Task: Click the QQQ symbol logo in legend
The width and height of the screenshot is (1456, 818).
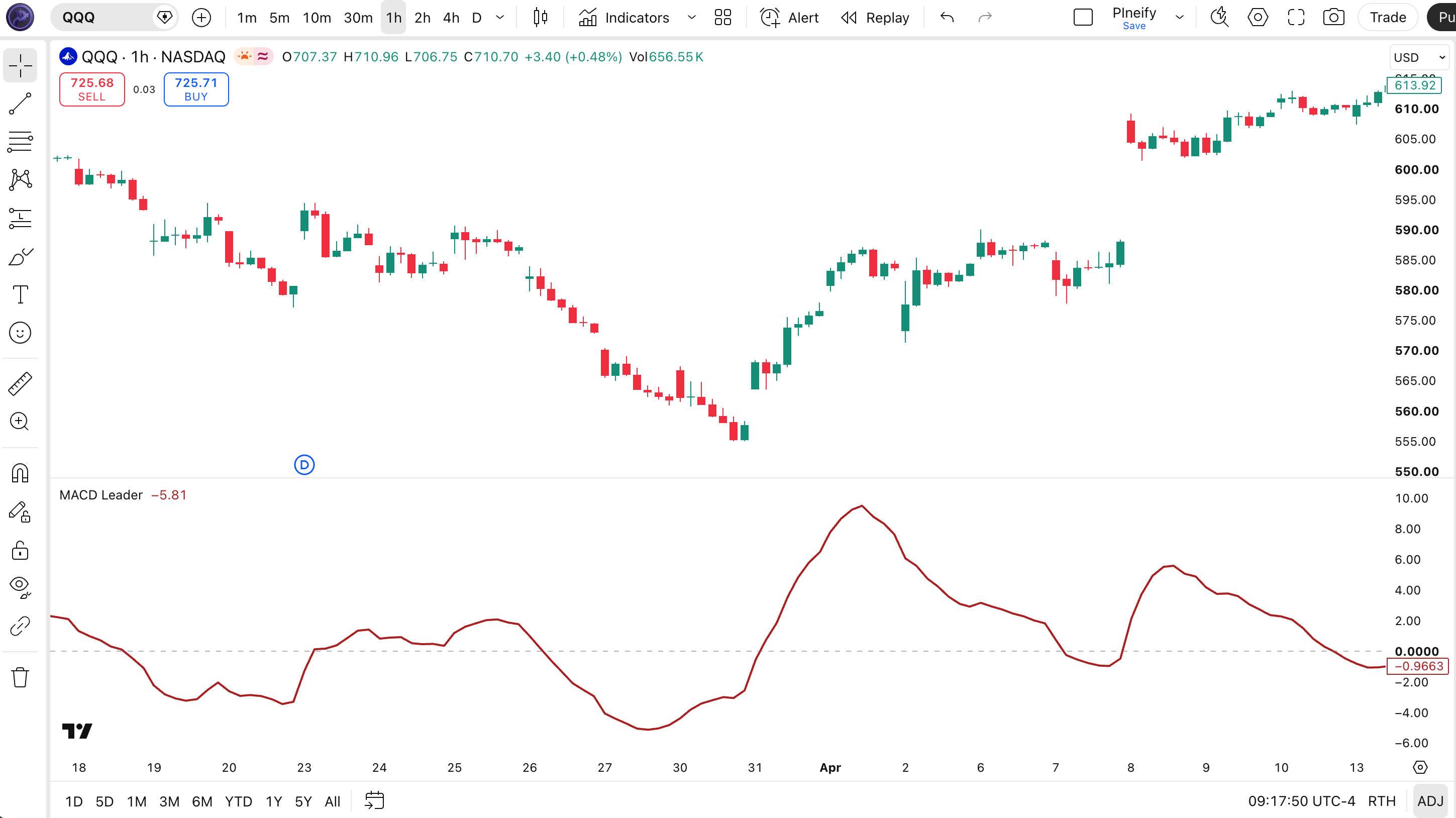Action: [68, 57]
